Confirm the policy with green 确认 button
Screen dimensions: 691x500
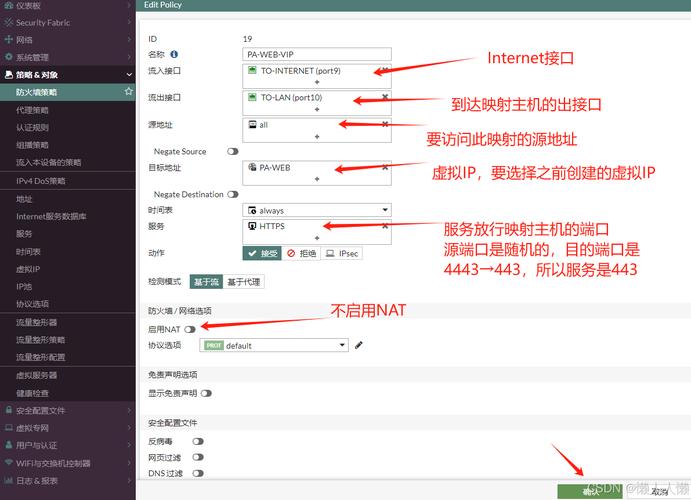[590, 492]
